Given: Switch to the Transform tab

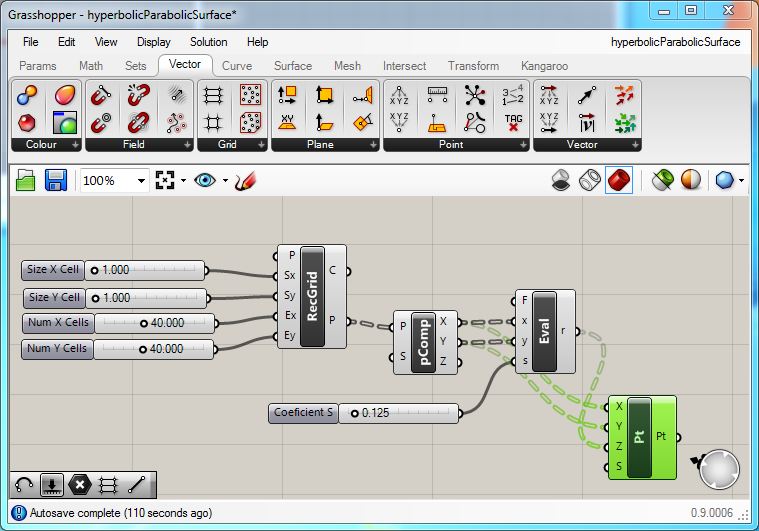Looking at the screenshot, I should [473, 66].
